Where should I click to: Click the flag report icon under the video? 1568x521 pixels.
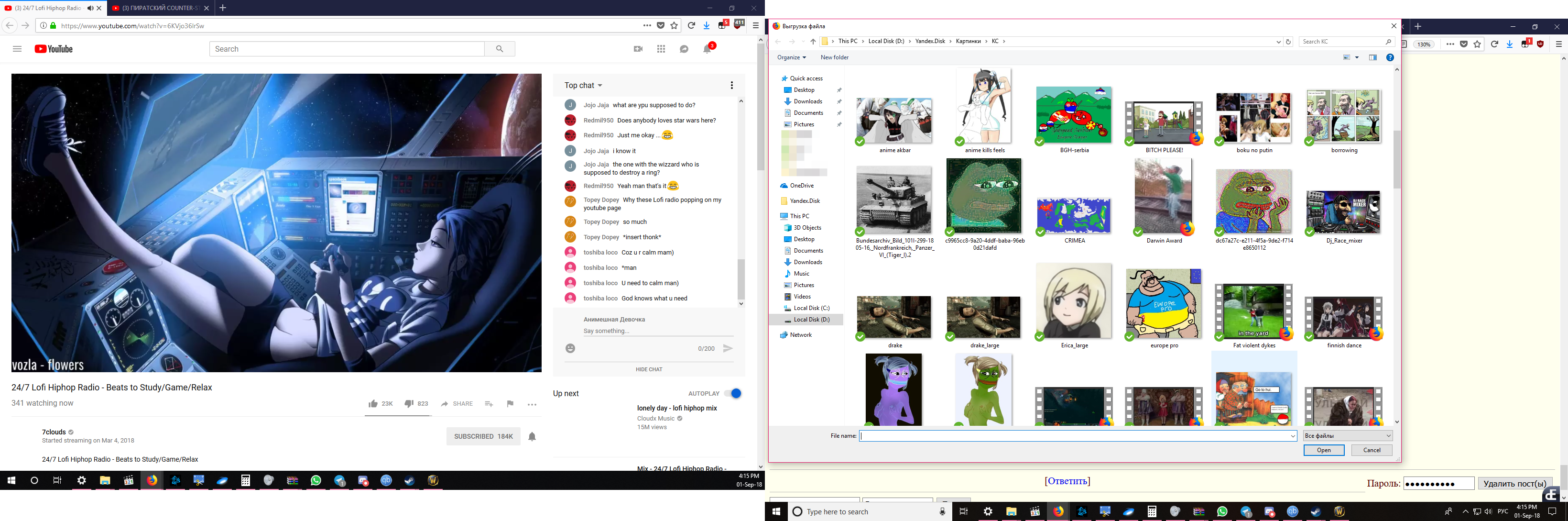510,403
